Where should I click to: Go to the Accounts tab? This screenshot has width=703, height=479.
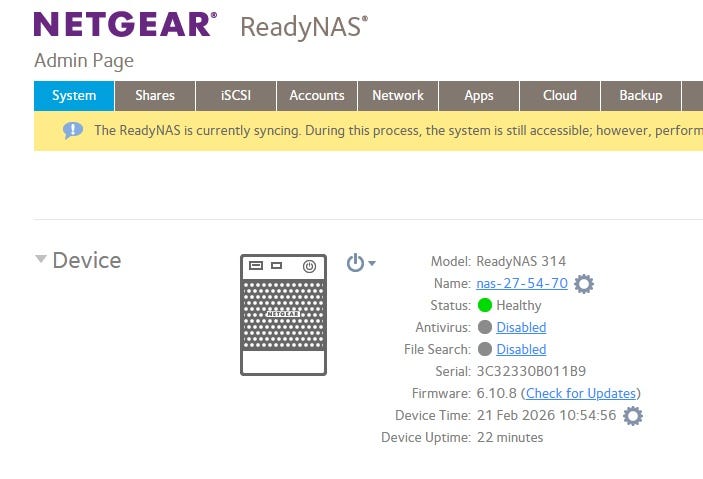pyautogui.click(x=317, y=96)
